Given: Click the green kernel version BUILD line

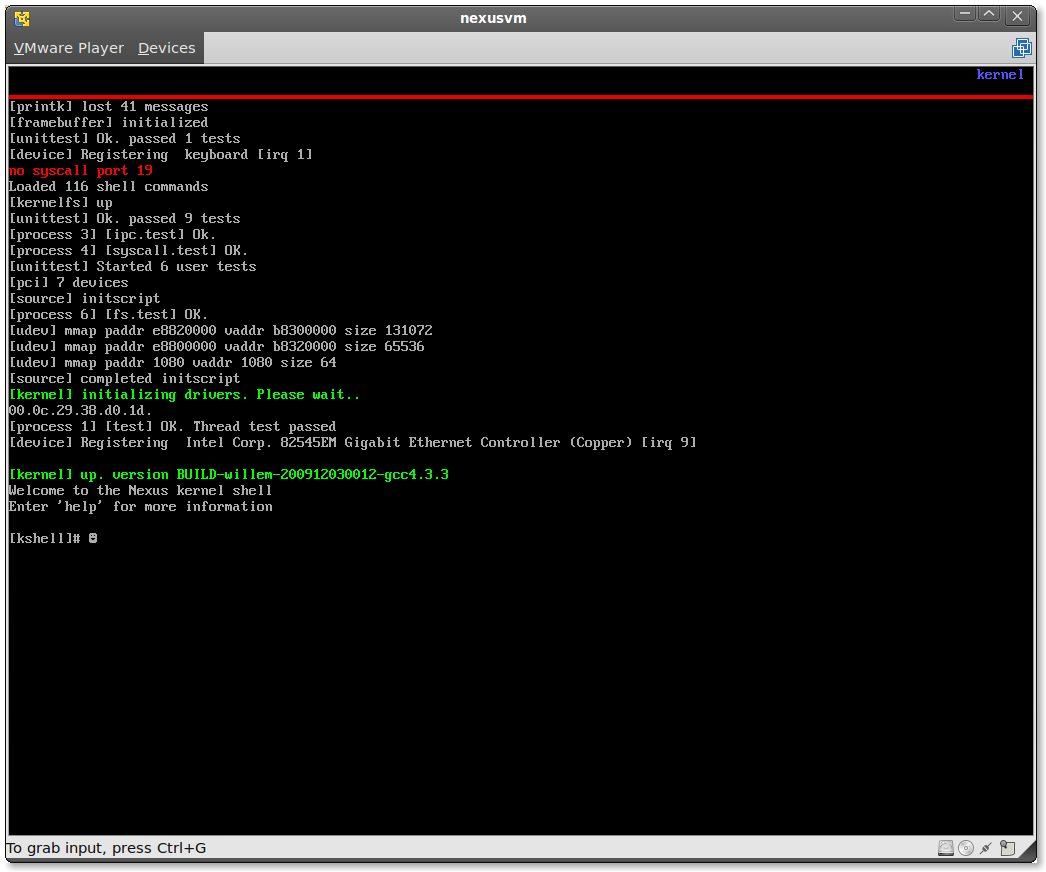Looking at the screenshot, I should (x=228, y=474).
